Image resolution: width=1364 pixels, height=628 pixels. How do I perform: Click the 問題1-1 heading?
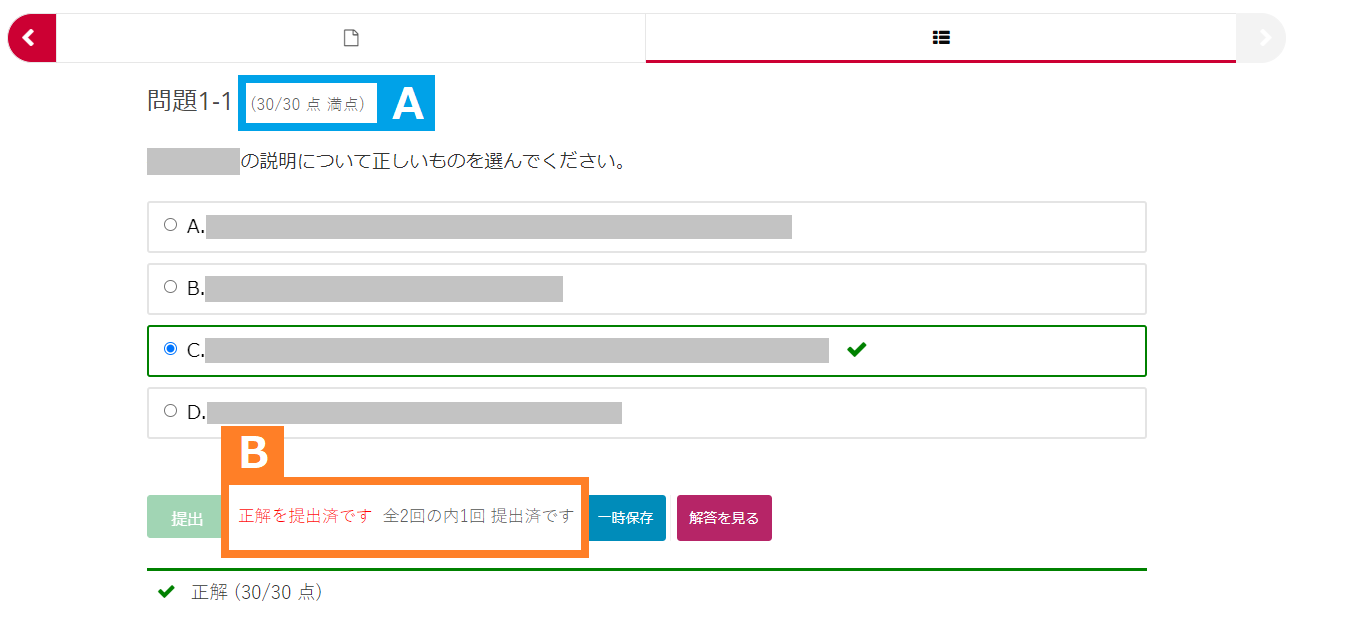point(189,101)
